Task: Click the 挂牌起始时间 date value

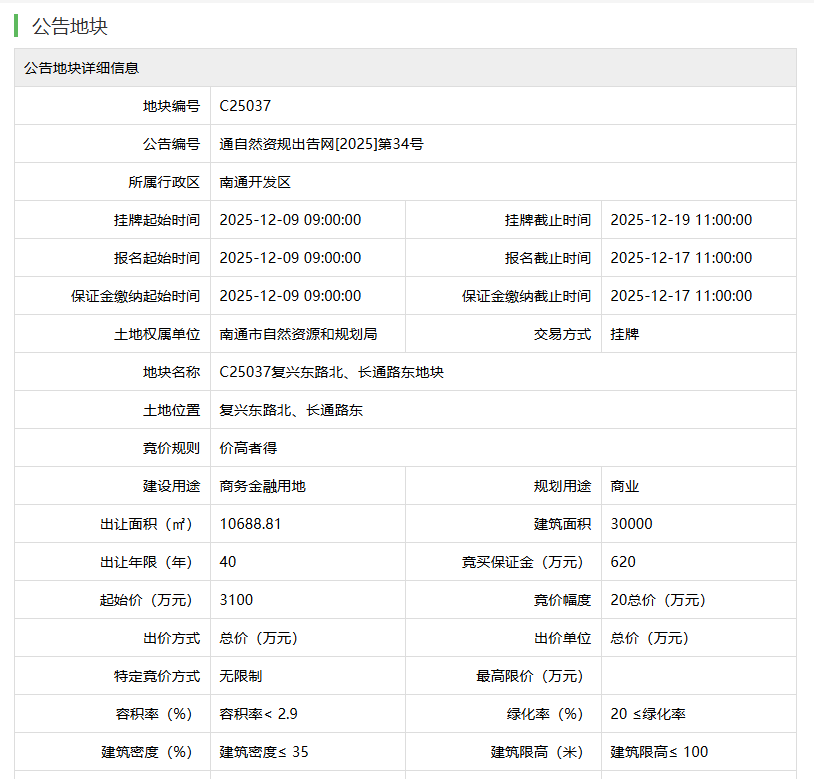Action: point(290,219)
